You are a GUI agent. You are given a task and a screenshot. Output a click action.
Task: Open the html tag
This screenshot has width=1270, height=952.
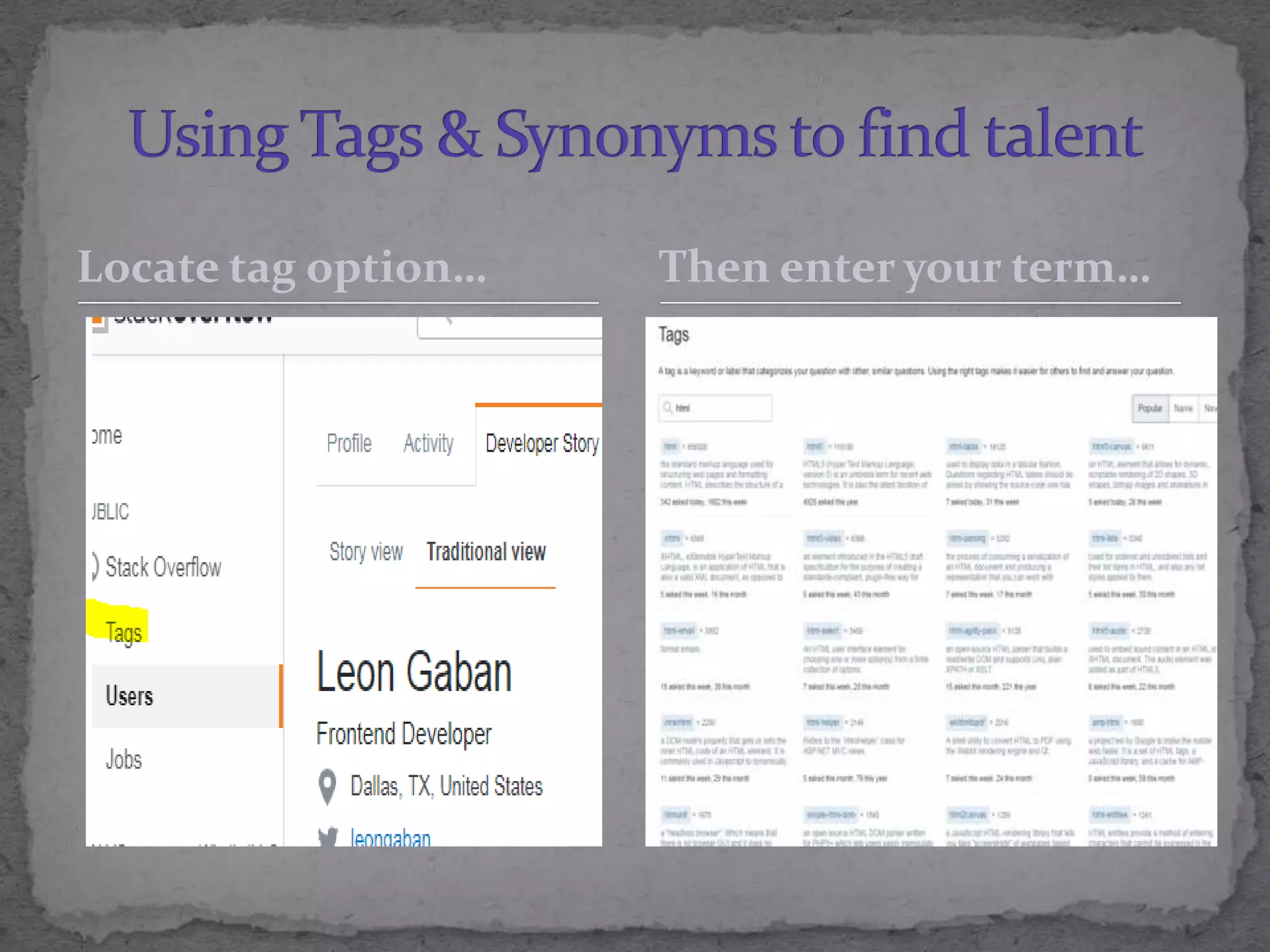coord(670,446)
